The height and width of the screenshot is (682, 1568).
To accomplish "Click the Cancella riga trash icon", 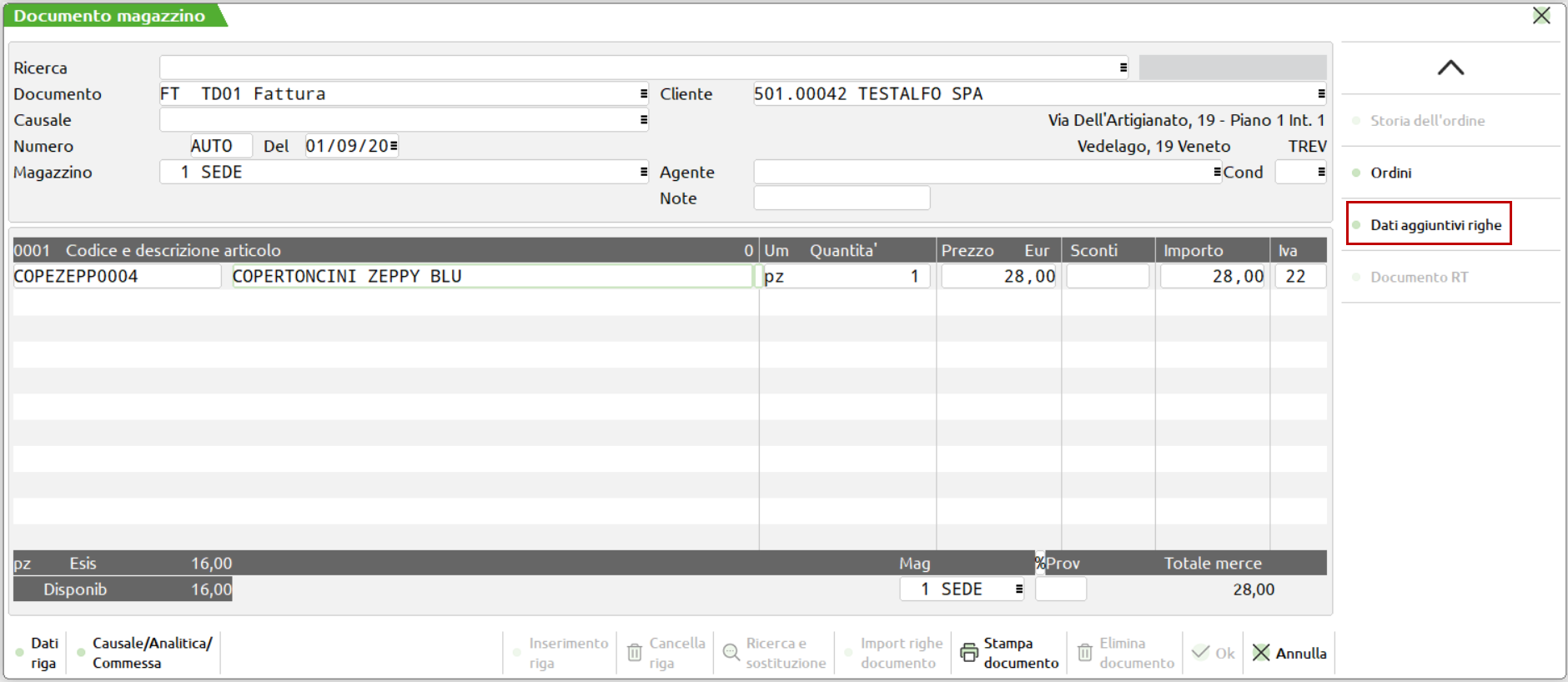I will coord(635,653).
